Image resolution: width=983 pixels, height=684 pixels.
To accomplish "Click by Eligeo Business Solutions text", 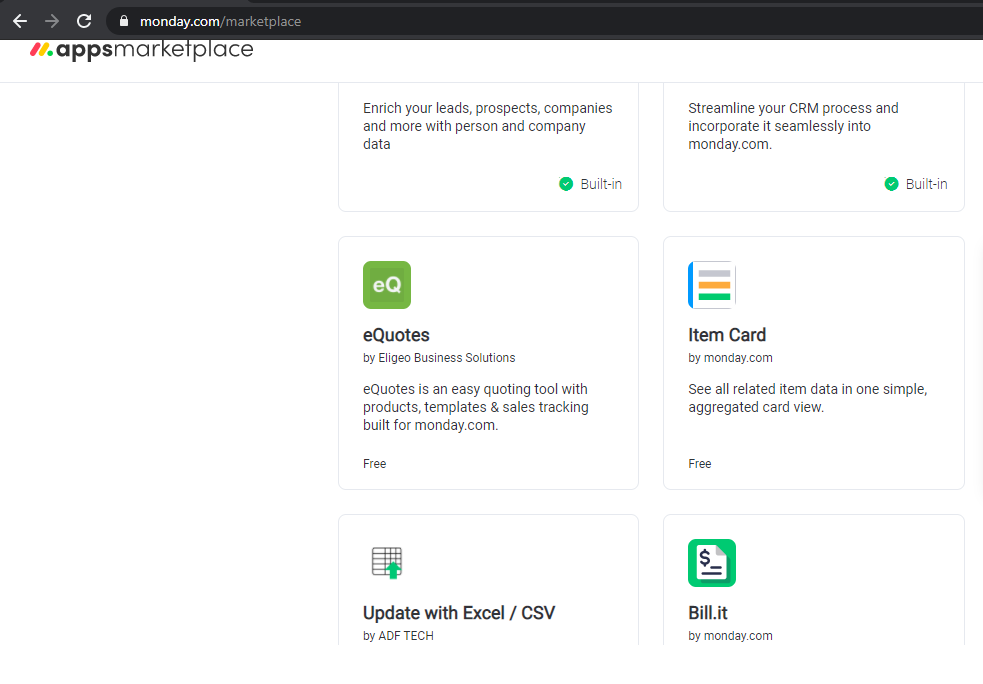I will point(439,357).
